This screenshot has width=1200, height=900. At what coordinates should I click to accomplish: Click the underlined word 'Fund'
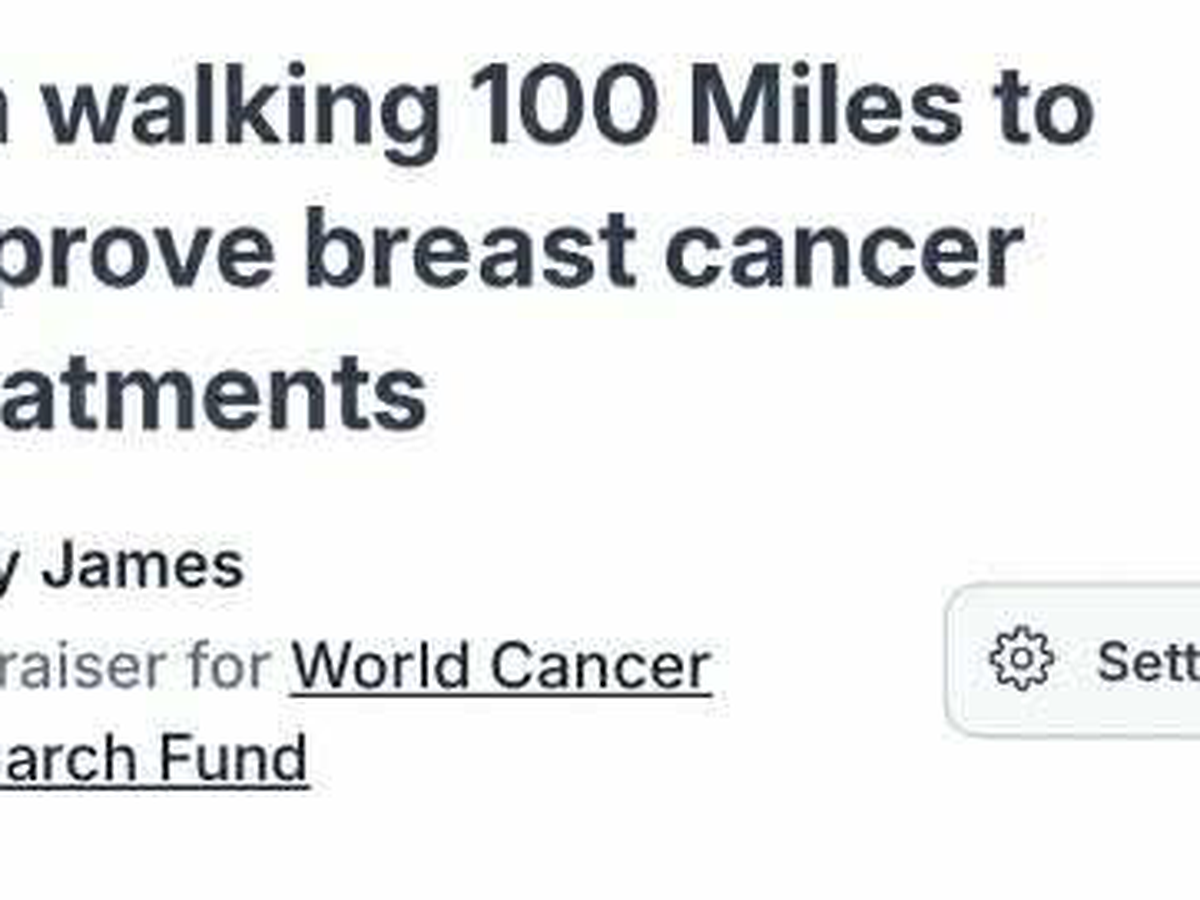pos(233,759)
